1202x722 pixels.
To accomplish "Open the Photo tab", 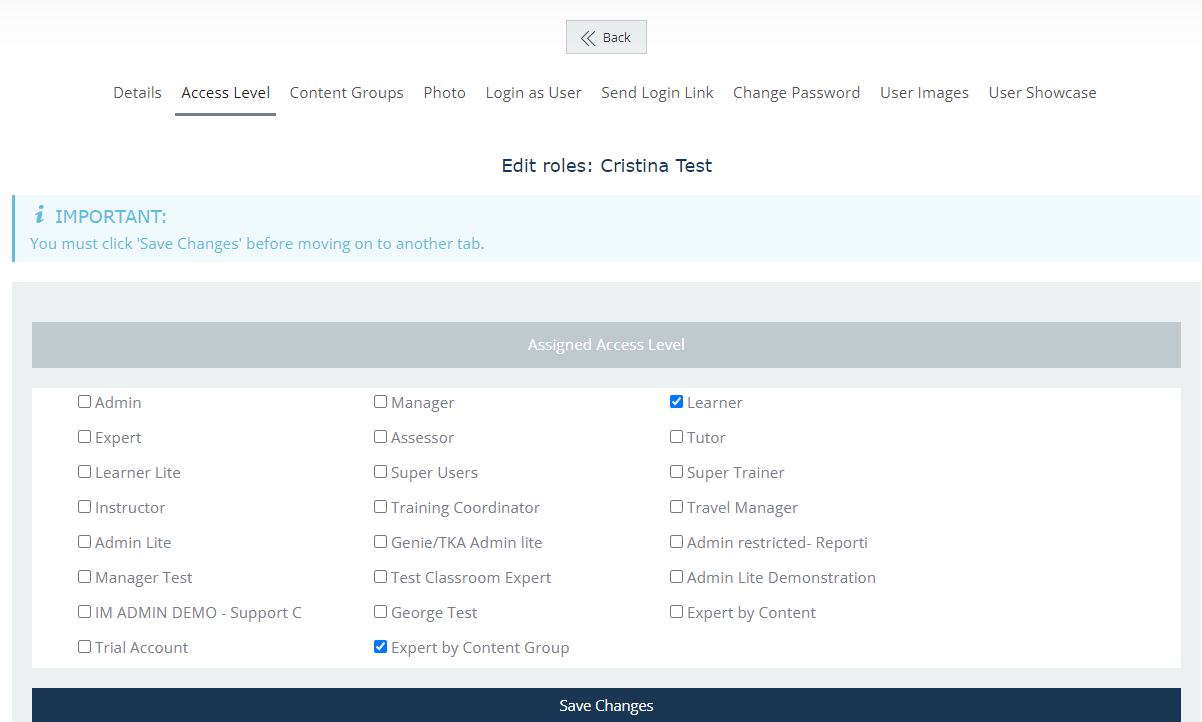I will (x=444, y=92).
